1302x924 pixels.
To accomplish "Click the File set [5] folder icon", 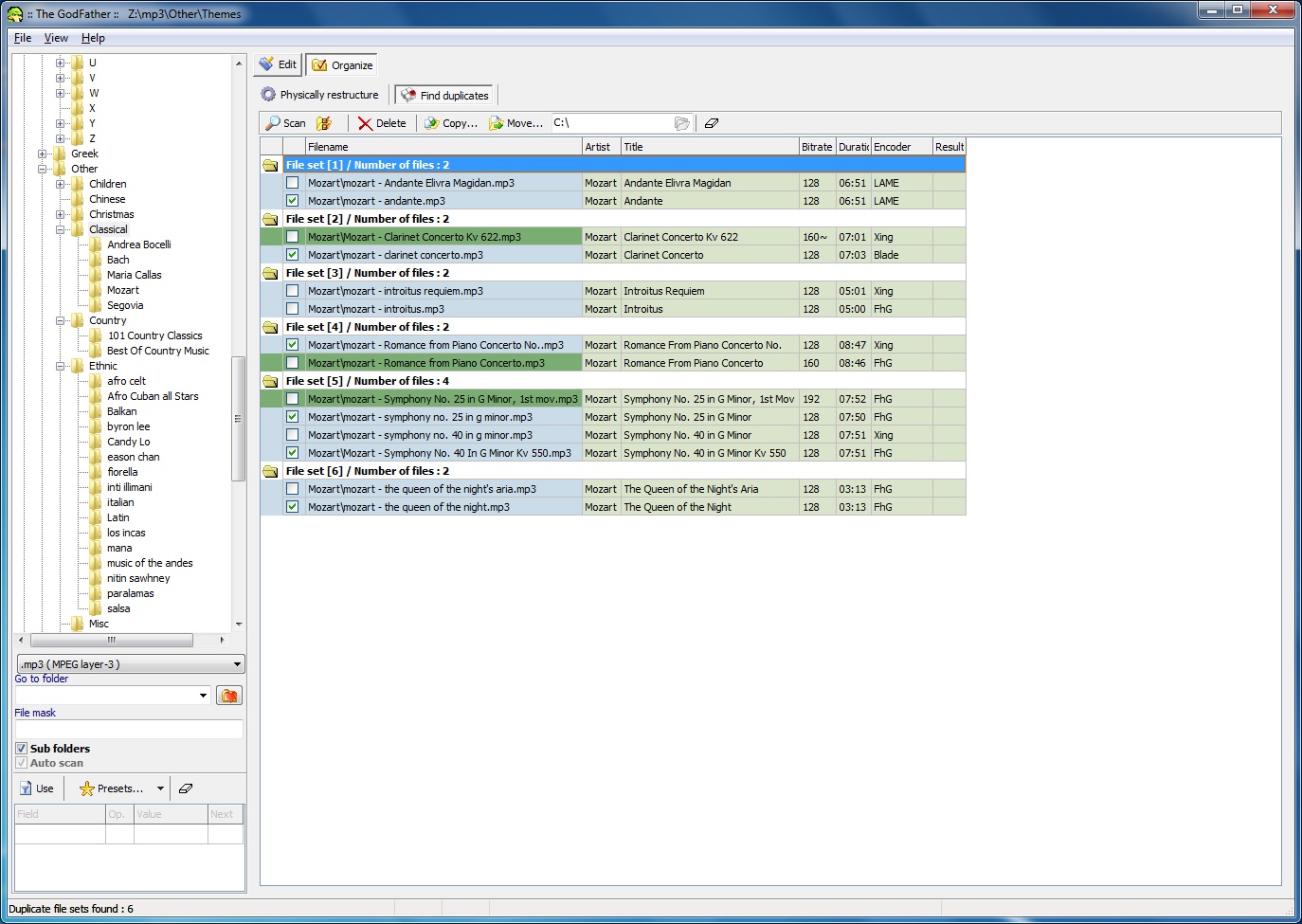I will point(271,381).
